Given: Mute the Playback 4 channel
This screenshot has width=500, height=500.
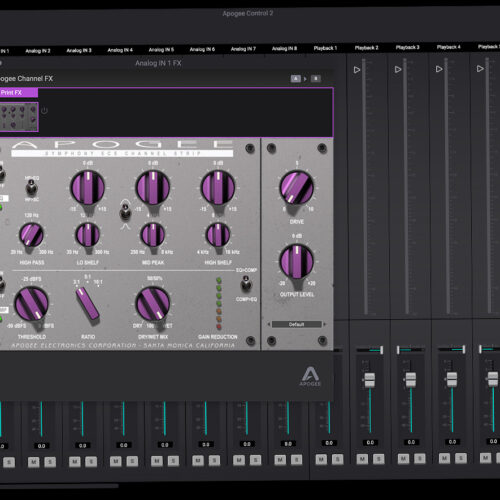Looking at the screenshot, I should [444, 459].
